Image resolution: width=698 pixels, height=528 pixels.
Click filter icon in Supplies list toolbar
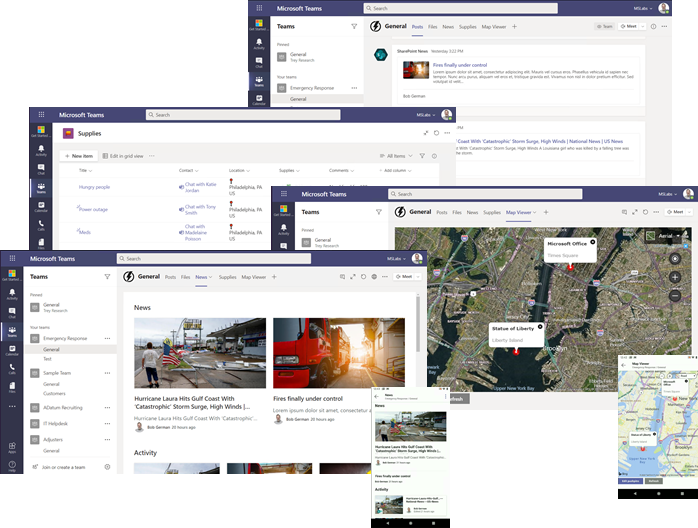(x=422, y=156)
